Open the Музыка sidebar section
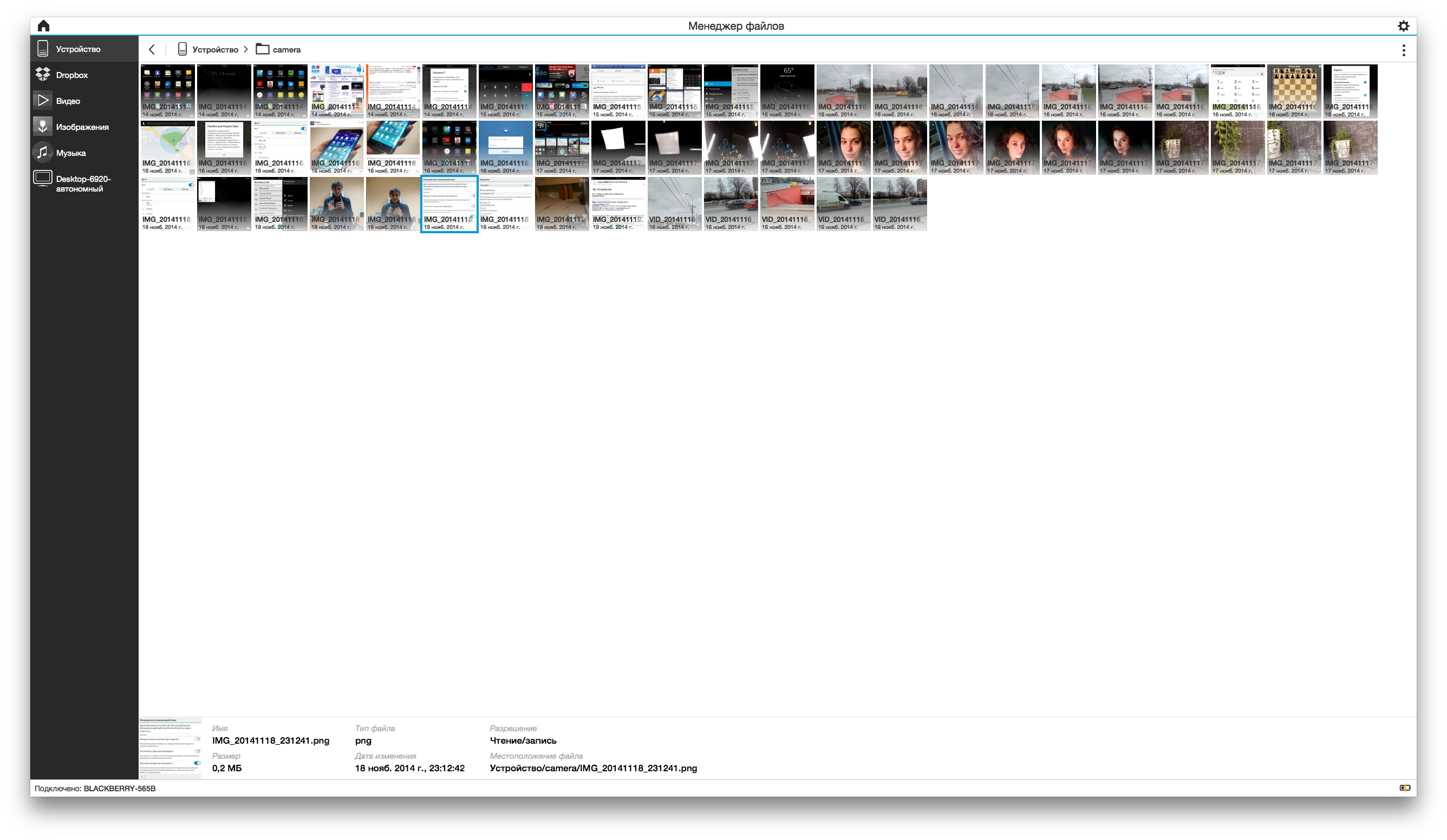Viewport: 1447px width, 840px height. (x=70, y=153)
